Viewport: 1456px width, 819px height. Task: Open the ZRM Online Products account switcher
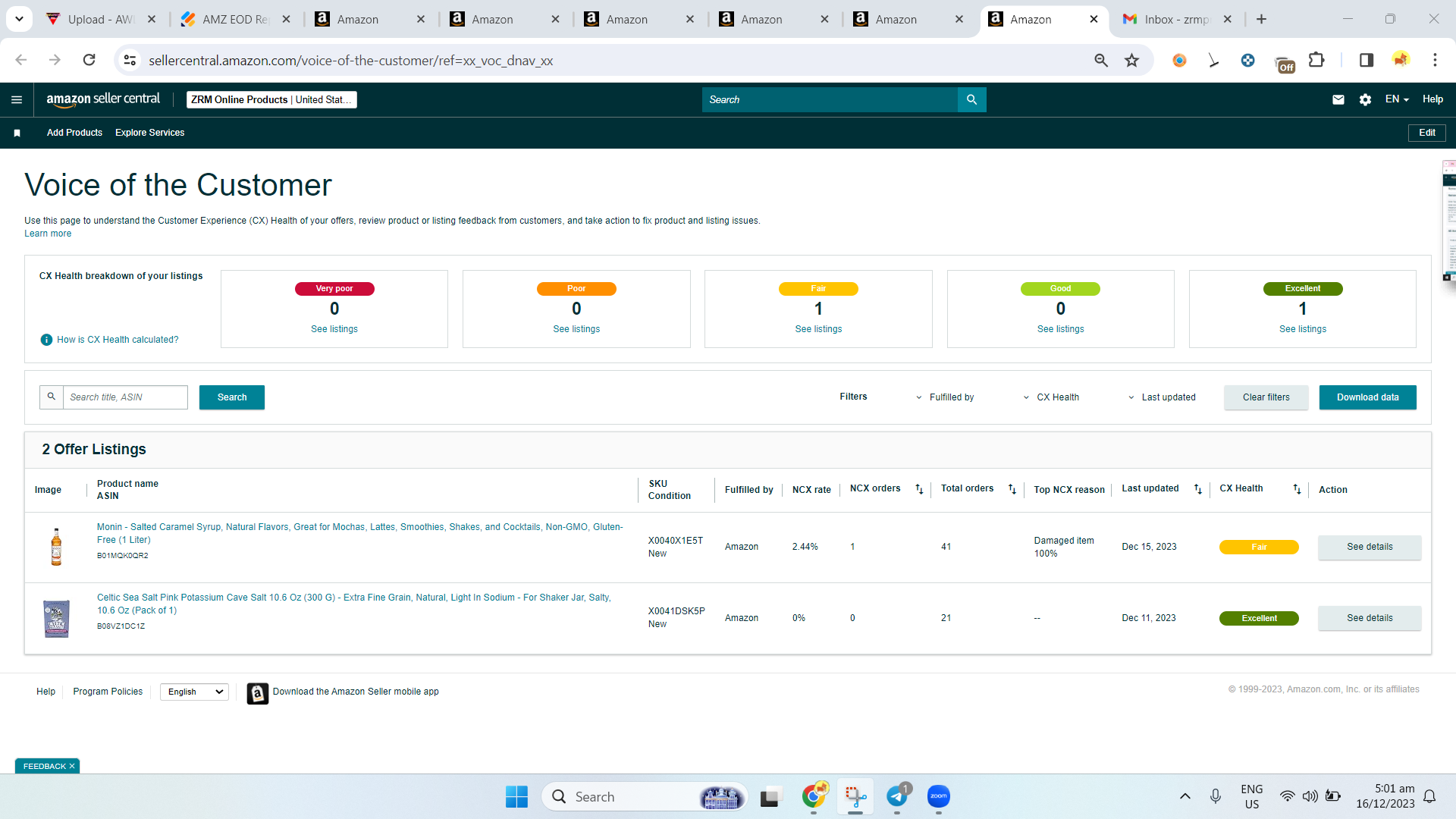[271, 99]
